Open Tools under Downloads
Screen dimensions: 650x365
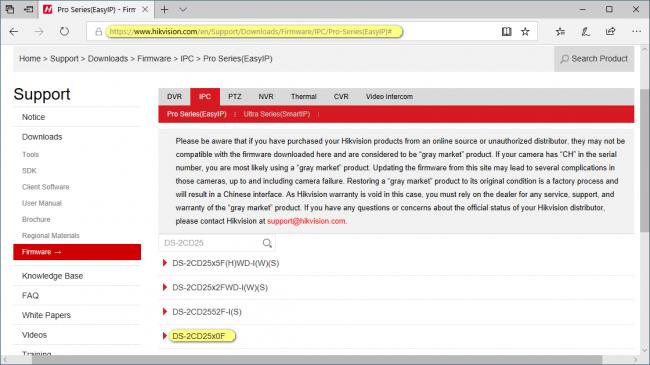point(30,154)
